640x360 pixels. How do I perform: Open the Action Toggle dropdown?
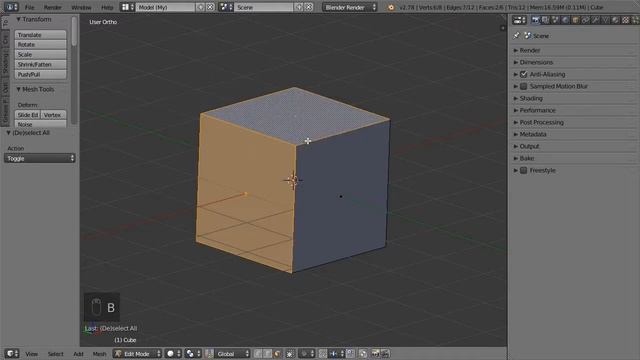[x=40, y=158]
